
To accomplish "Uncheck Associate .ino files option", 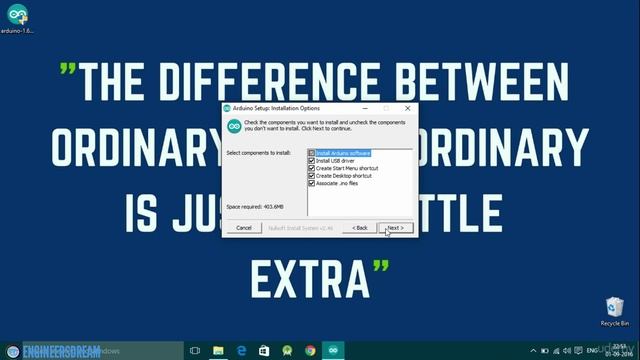I will click(x=311, y=183).
